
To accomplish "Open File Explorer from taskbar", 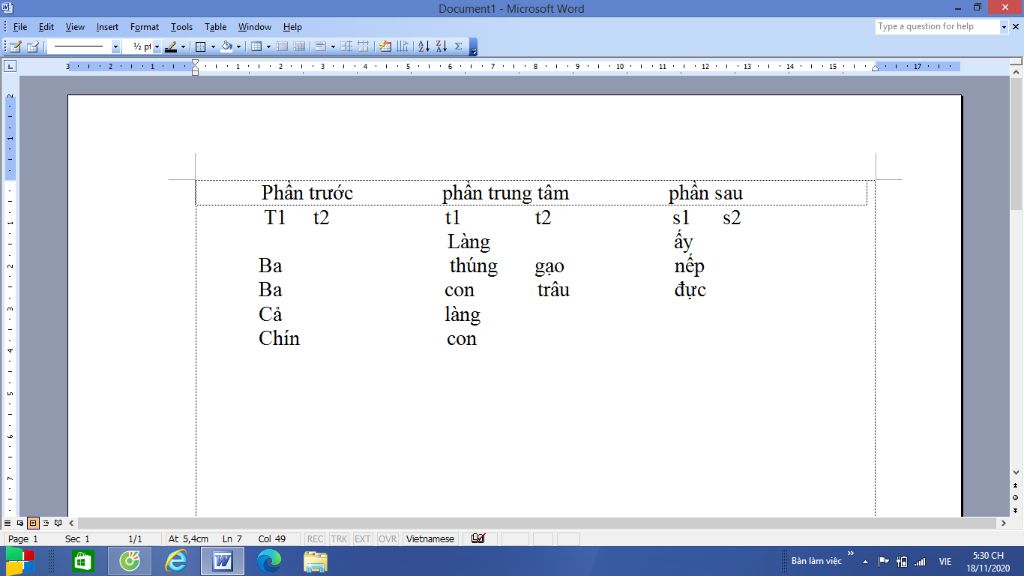I will pyautogui.click(x=315, y=562).
